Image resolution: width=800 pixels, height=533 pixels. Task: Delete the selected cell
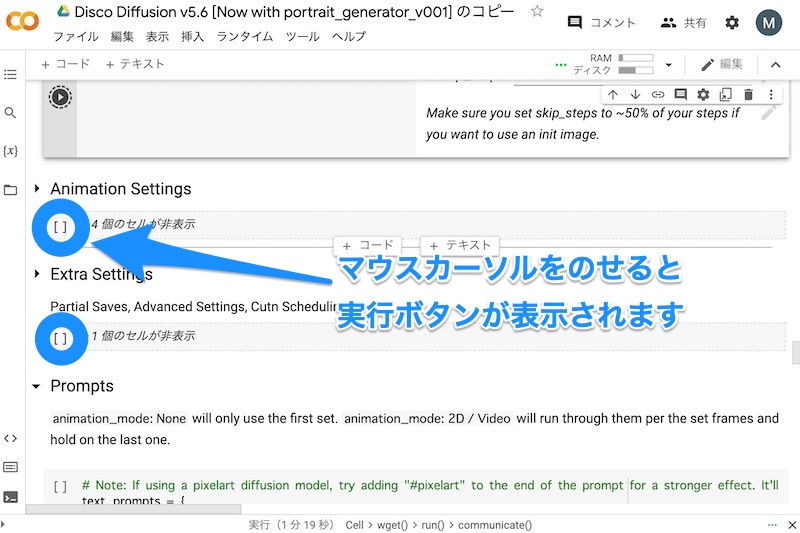tap(748, 94)
